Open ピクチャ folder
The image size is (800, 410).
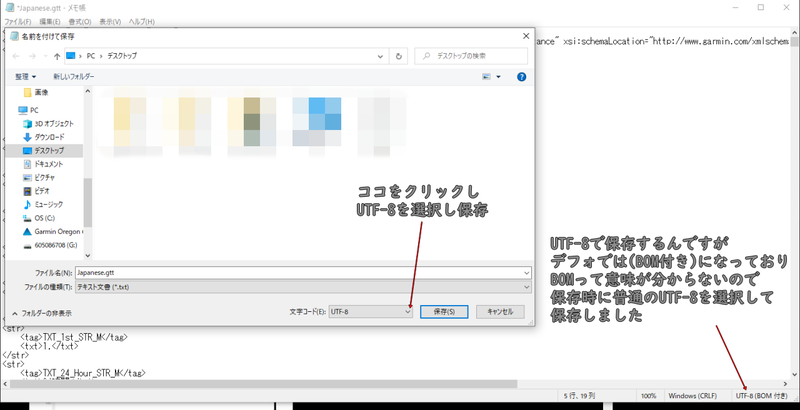coord(39,177)
